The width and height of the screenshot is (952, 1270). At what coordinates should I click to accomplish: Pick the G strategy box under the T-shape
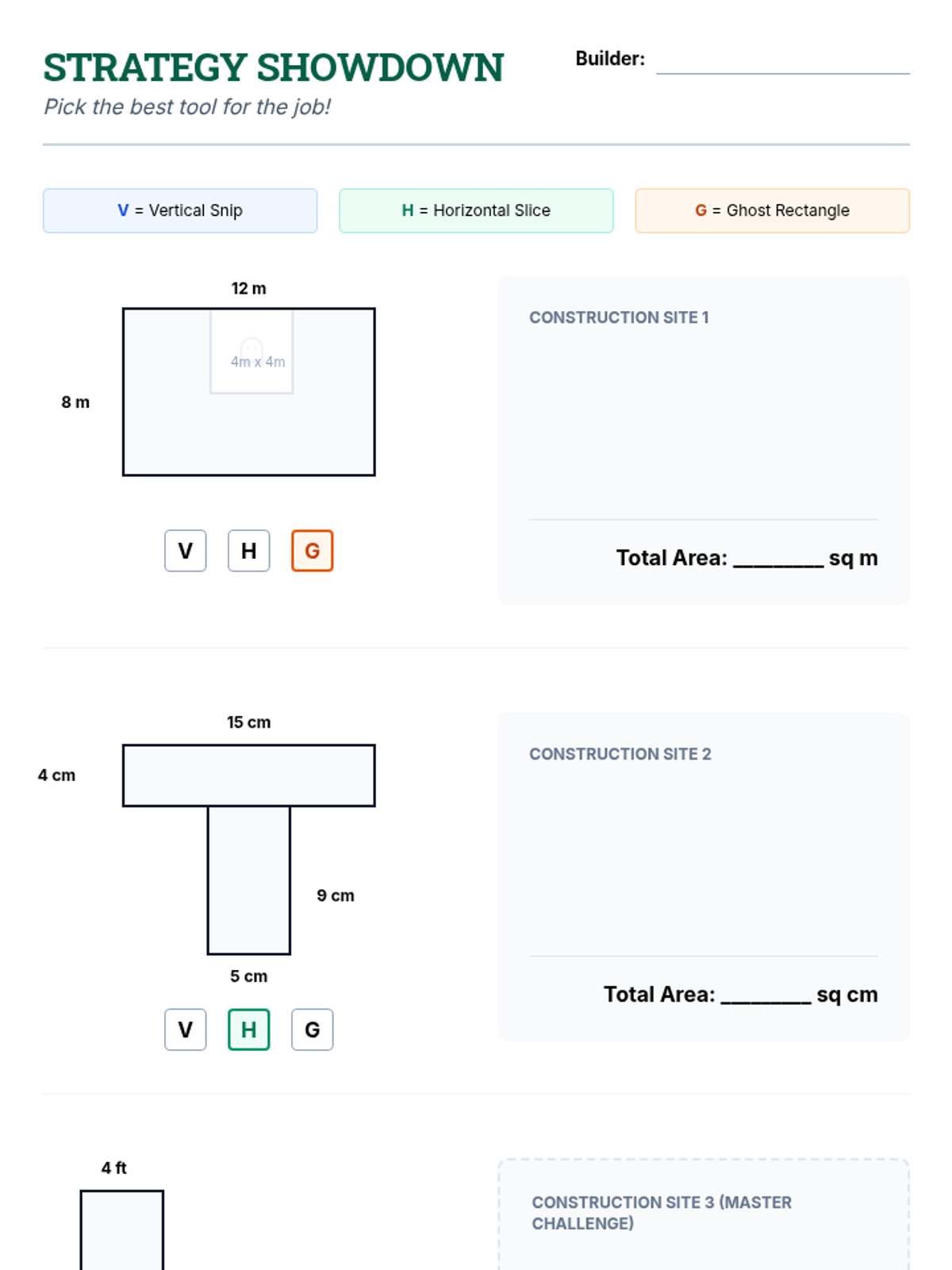pyautogui.click(x=313, y=1029)
